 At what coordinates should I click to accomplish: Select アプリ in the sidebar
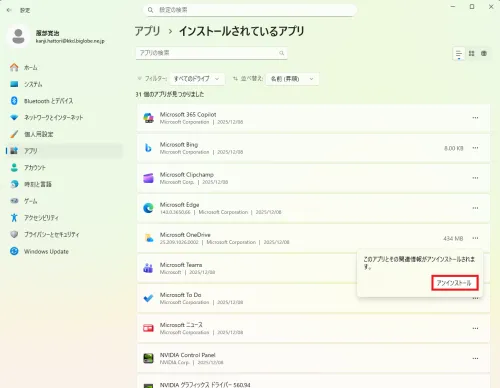click(64, 151)
